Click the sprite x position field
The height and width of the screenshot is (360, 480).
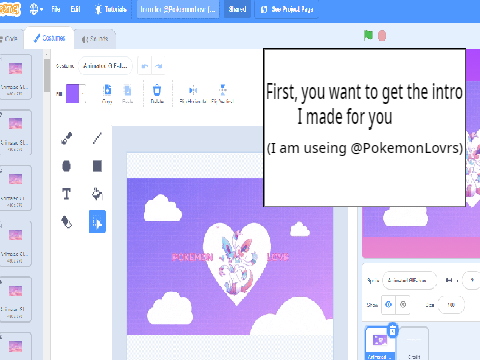coord(472,280)
